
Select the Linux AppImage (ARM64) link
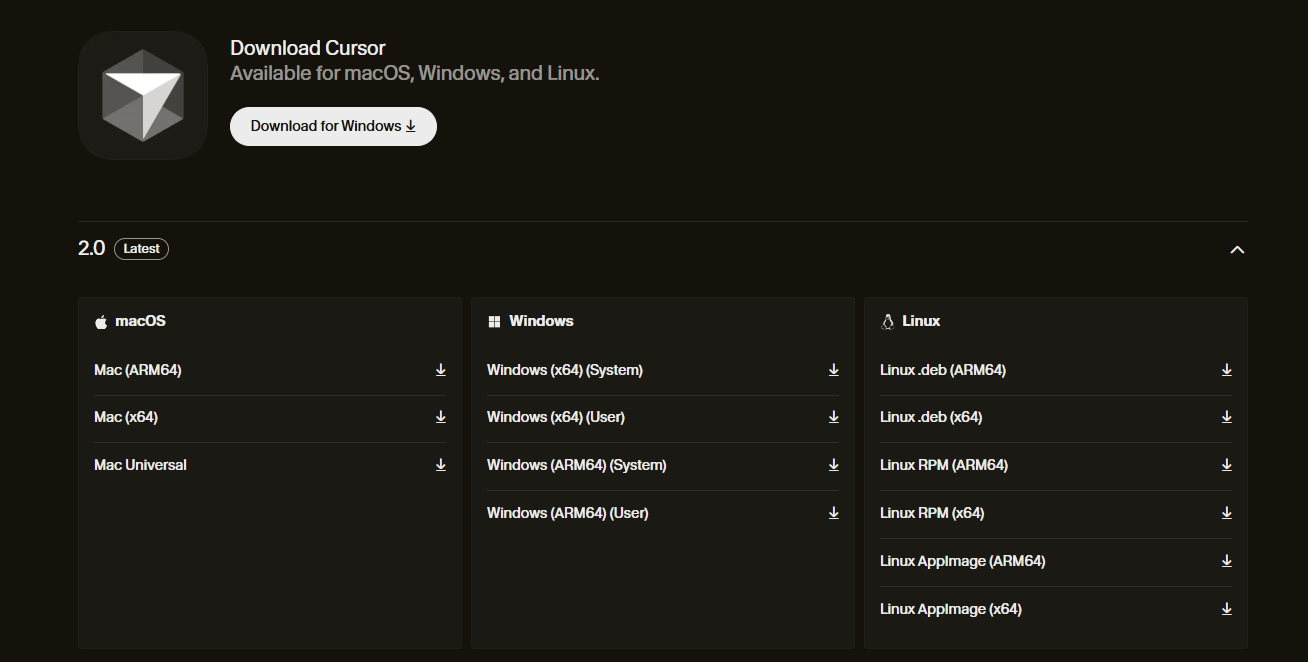[962, 561]
